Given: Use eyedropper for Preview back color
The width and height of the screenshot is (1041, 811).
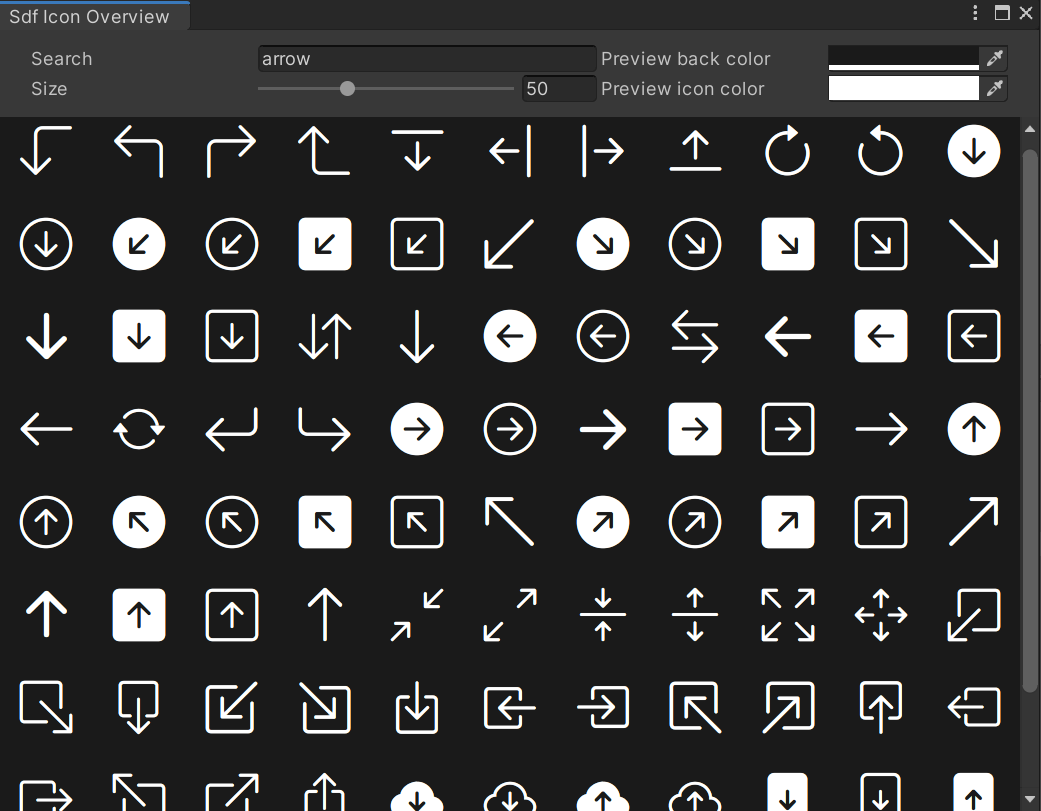Looking at the screenshot, I should coord(994,58).
